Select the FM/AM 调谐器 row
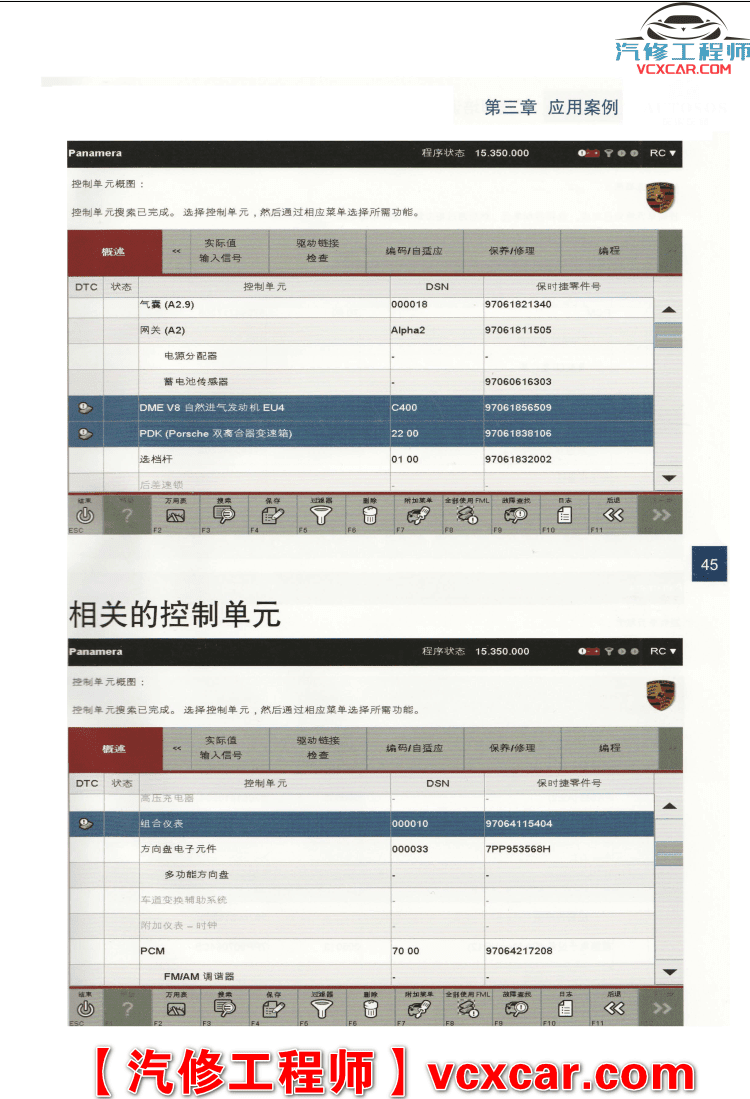 pyautogui.click(x=362, y=976)
